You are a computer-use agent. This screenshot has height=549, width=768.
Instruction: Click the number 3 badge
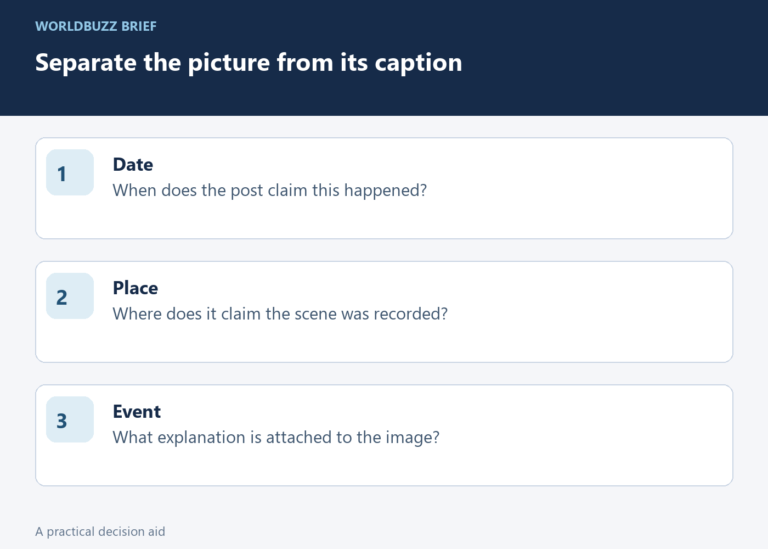tap(70, 419)
